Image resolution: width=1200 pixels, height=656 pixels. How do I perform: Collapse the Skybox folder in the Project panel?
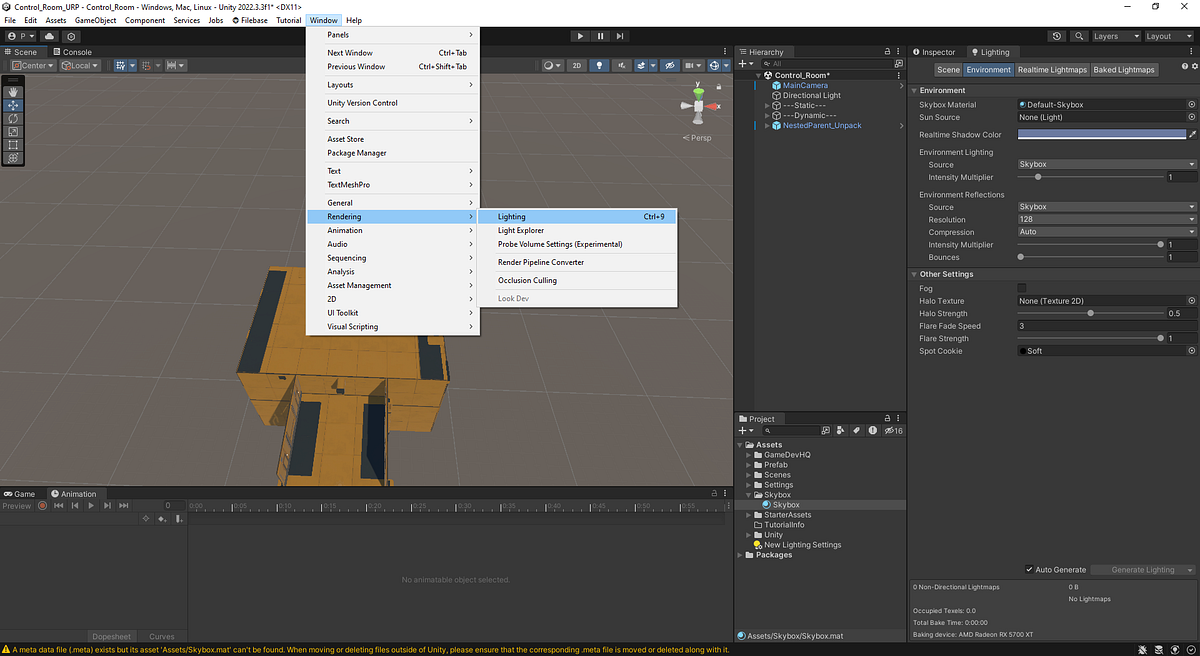click(x=747, y=495)
